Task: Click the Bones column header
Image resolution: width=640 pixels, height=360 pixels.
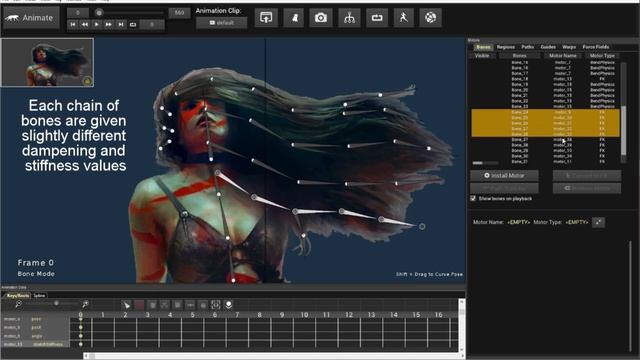Action: (520, 56)
